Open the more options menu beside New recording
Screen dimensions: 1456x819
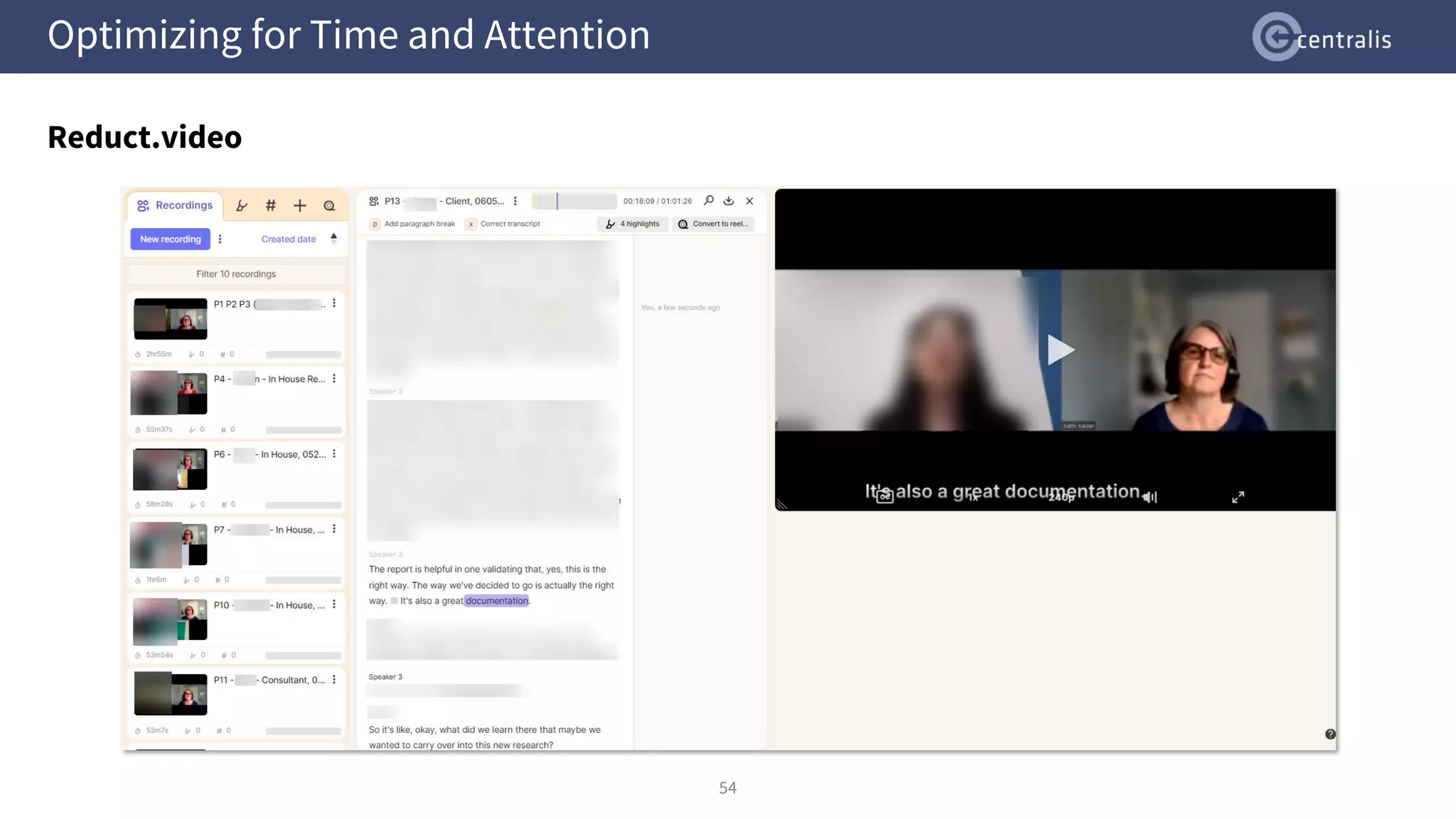coord(220,239)
